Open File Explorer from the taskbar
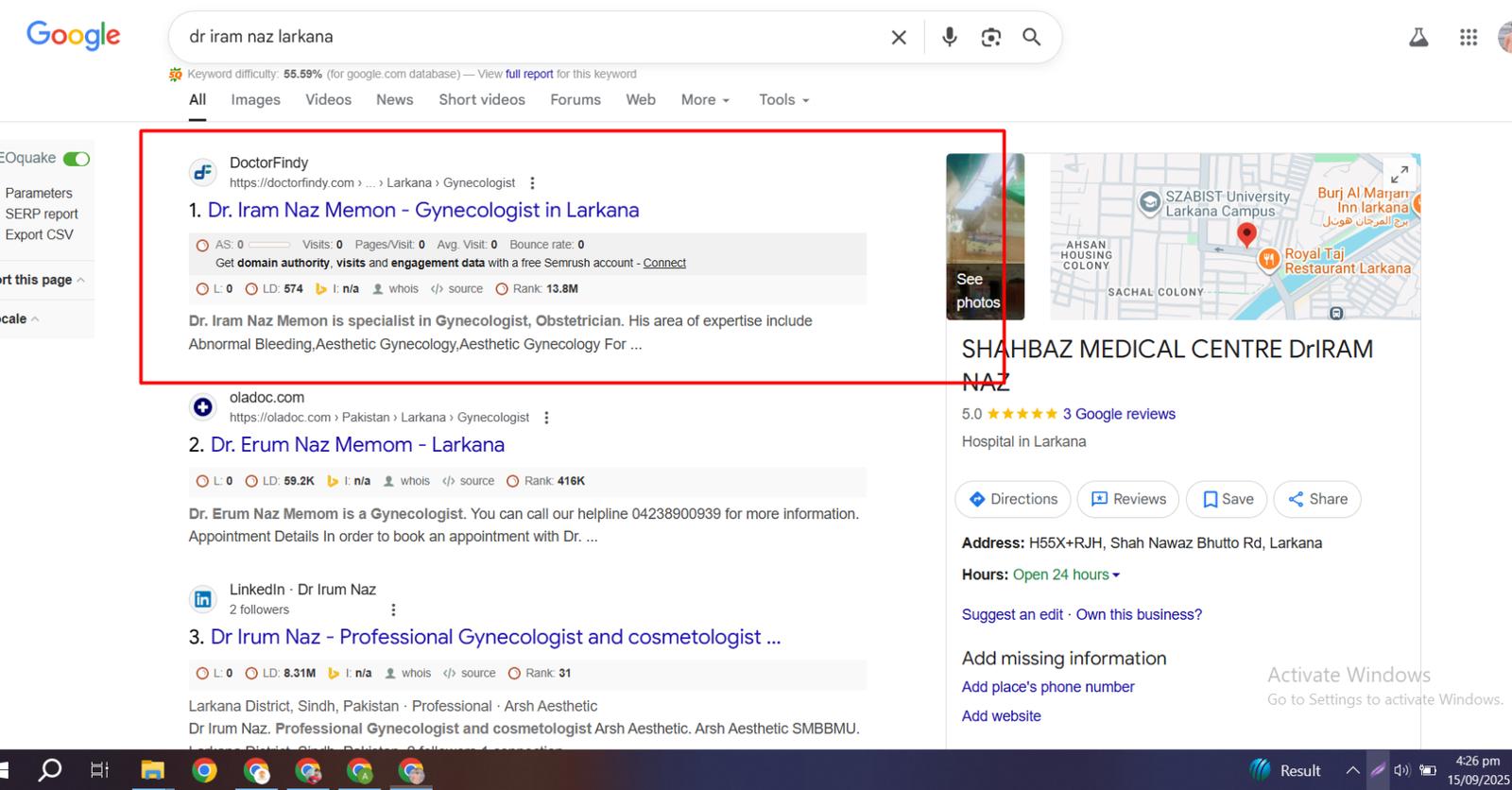Screen dimensions: 1512x790 tap(152, 770)
